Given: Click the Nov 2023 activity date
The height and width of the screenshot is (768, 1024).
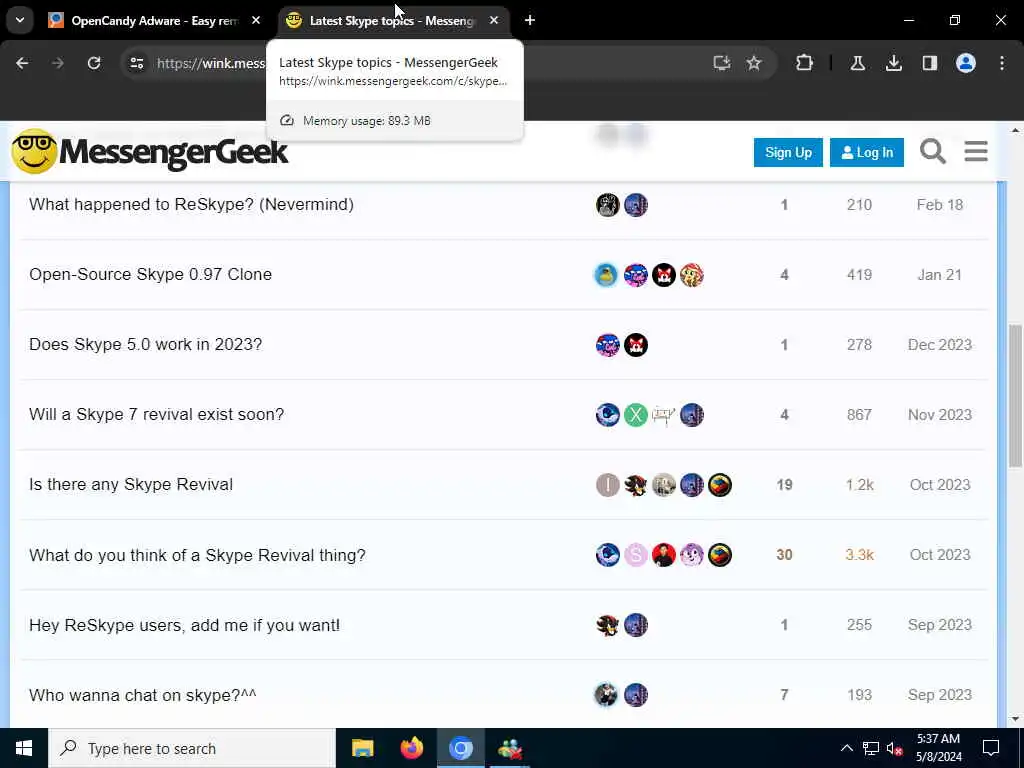Looking at the screenshot, I should pos(940,415).
